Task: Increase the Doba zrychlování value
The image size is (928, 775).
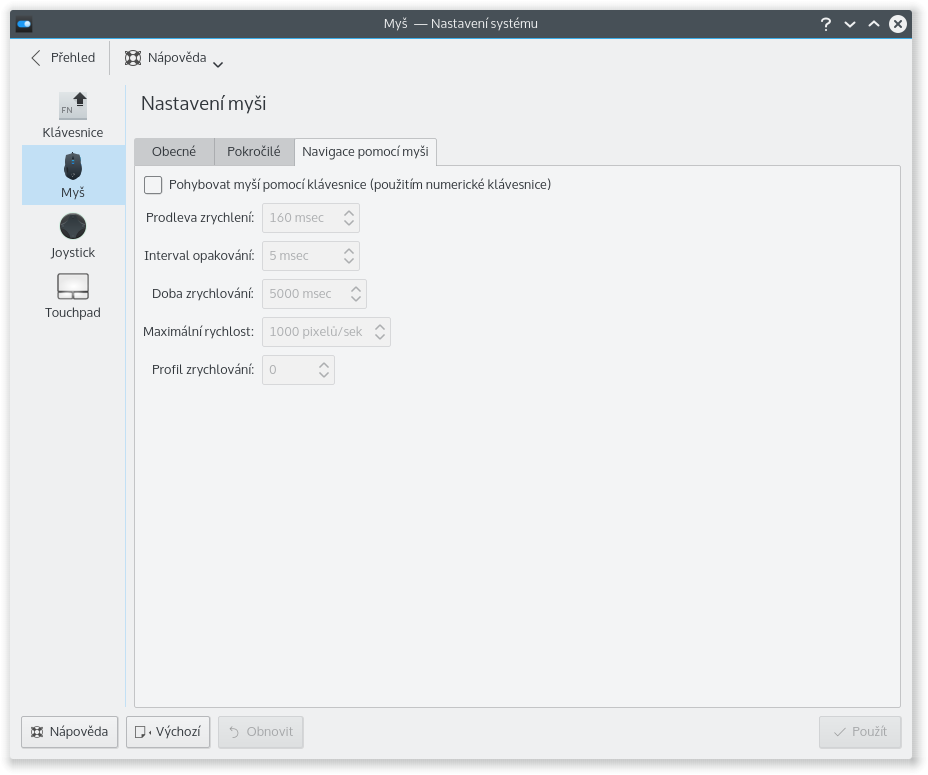Action: tap(356, 288)
